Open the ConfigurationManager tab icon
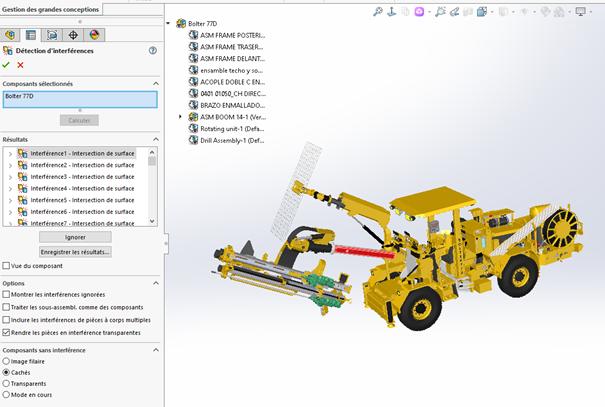Viewport: 605px width, 407px height. click(53, 34)
